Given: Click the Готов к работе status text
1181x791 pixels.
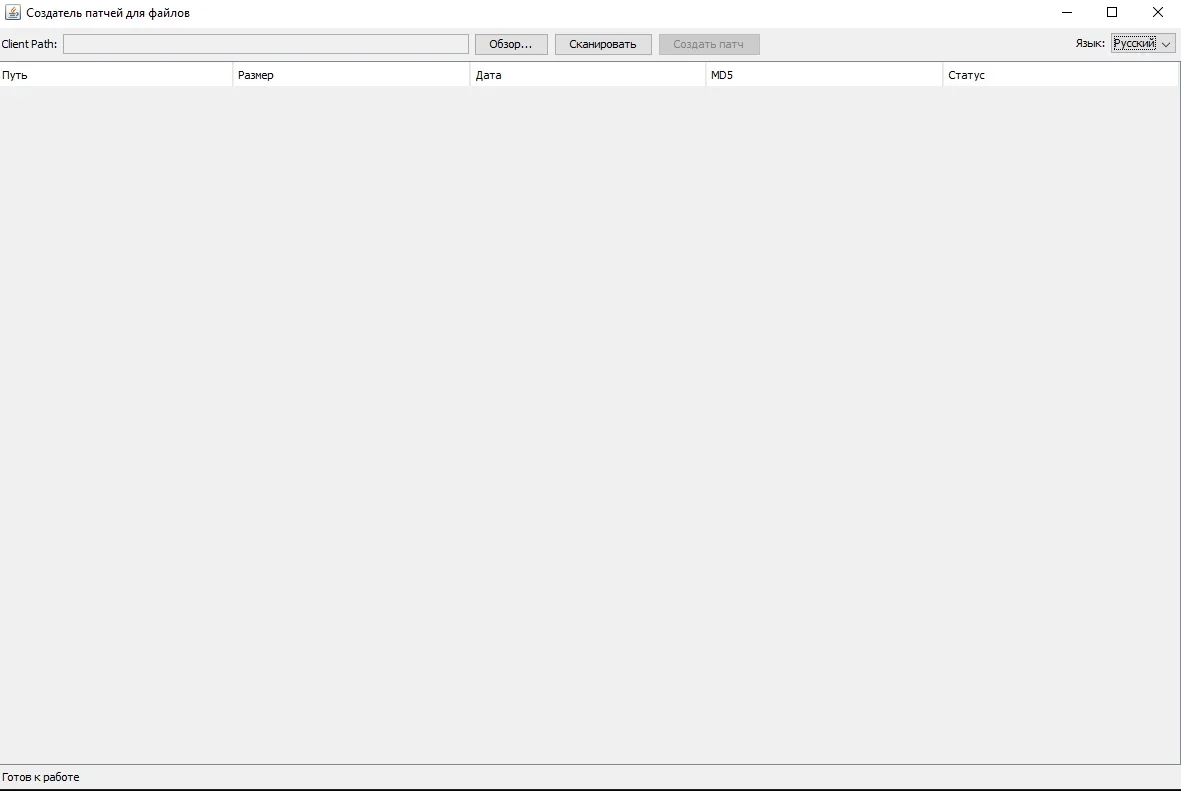Looking at the screenshot, I should 41,777.
